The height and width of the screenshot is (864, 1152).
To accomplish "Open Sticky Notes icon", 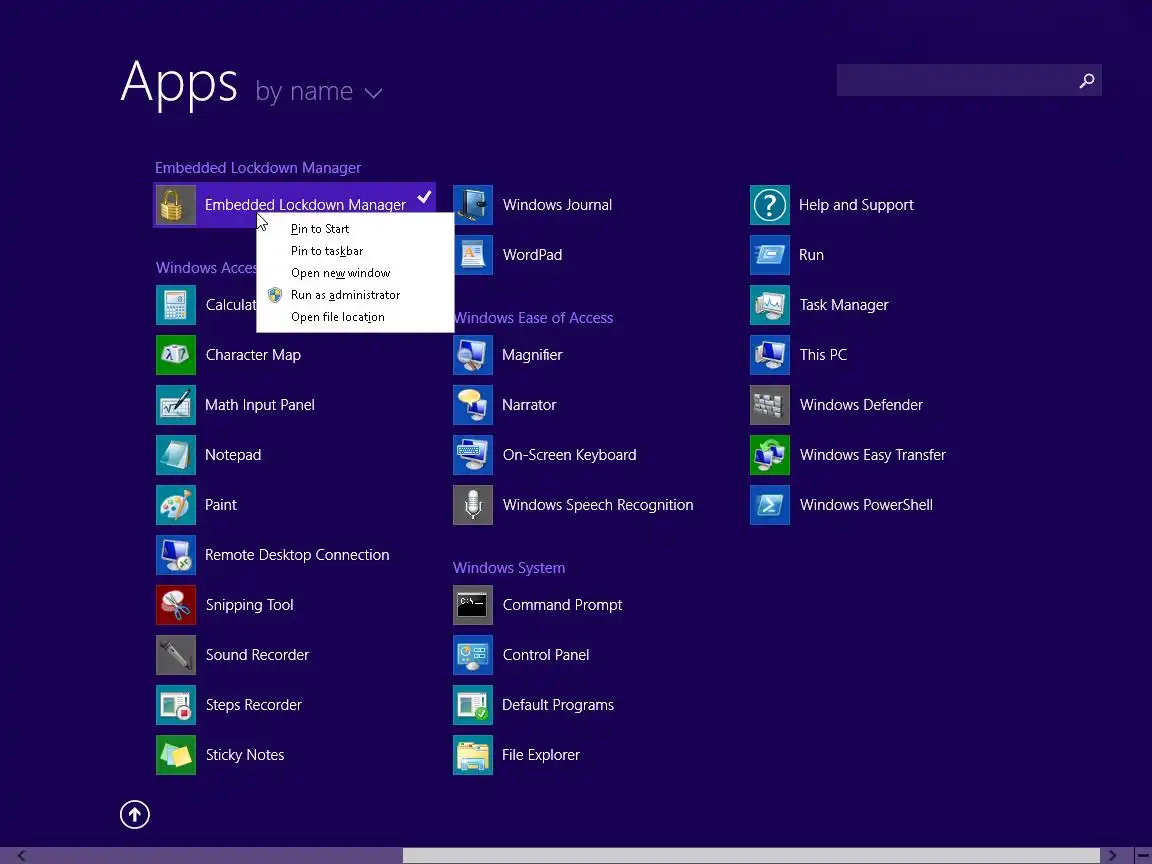I will point(176,755).
